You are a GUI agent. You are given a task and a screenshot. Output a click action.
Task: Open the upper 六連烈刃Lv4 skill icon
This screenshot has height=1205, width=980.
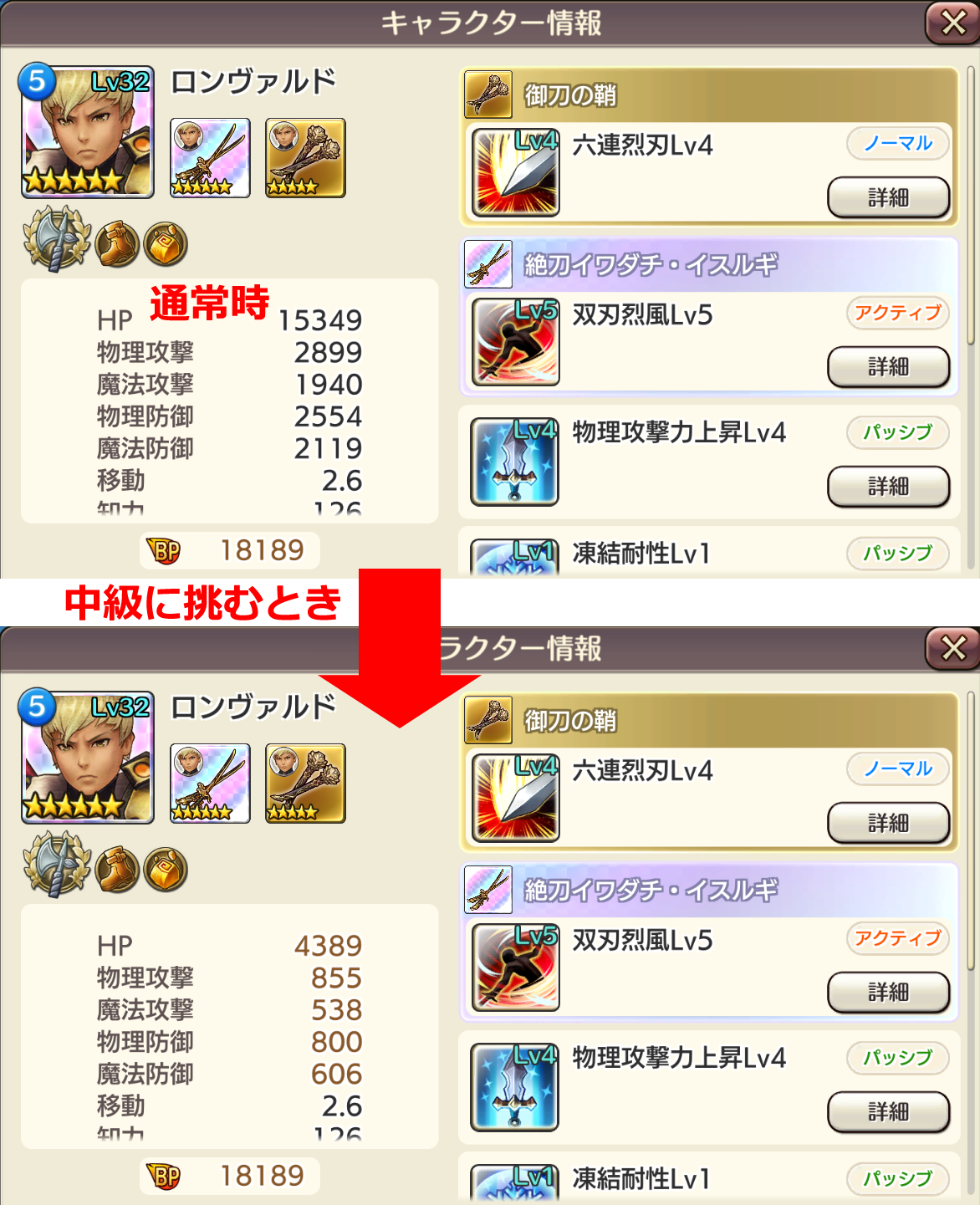(x=515, y=172)
